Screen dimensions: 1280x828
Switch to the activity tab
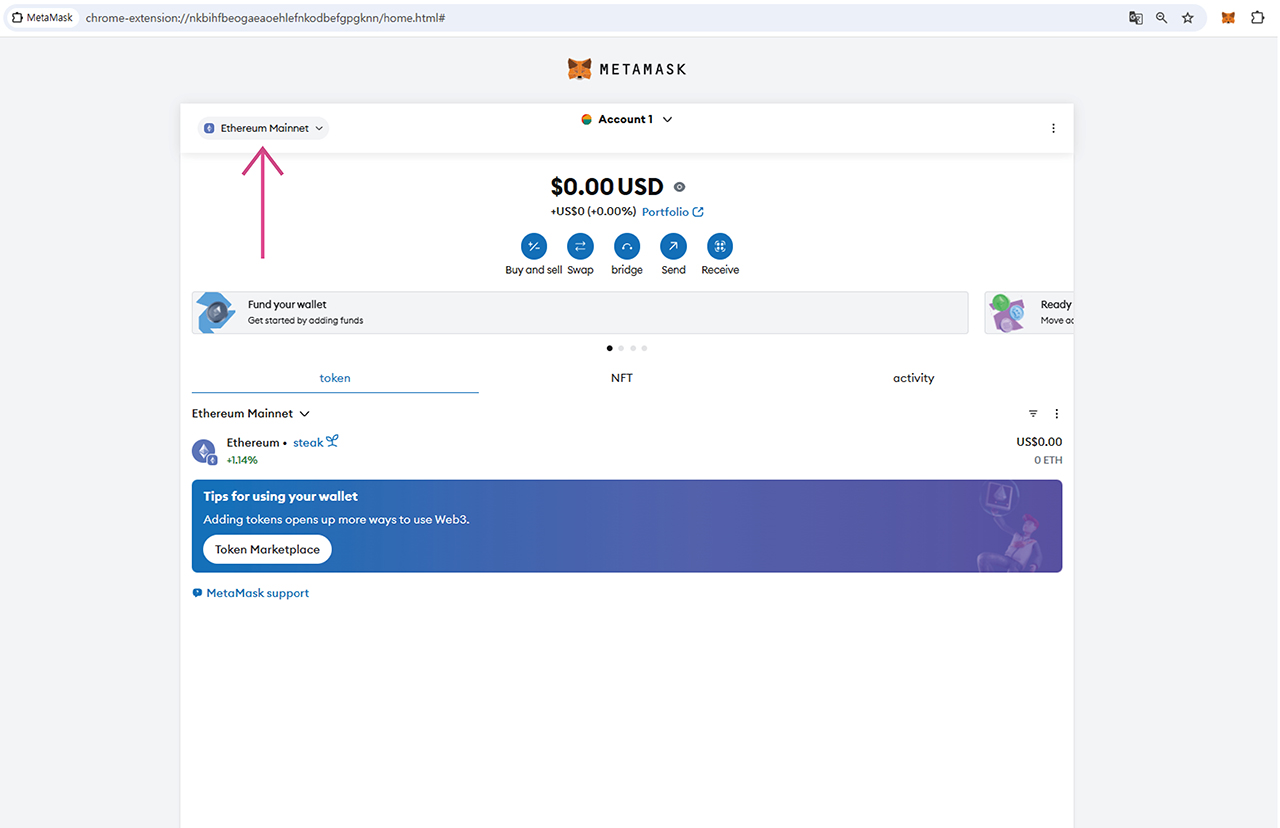(913, 378)
